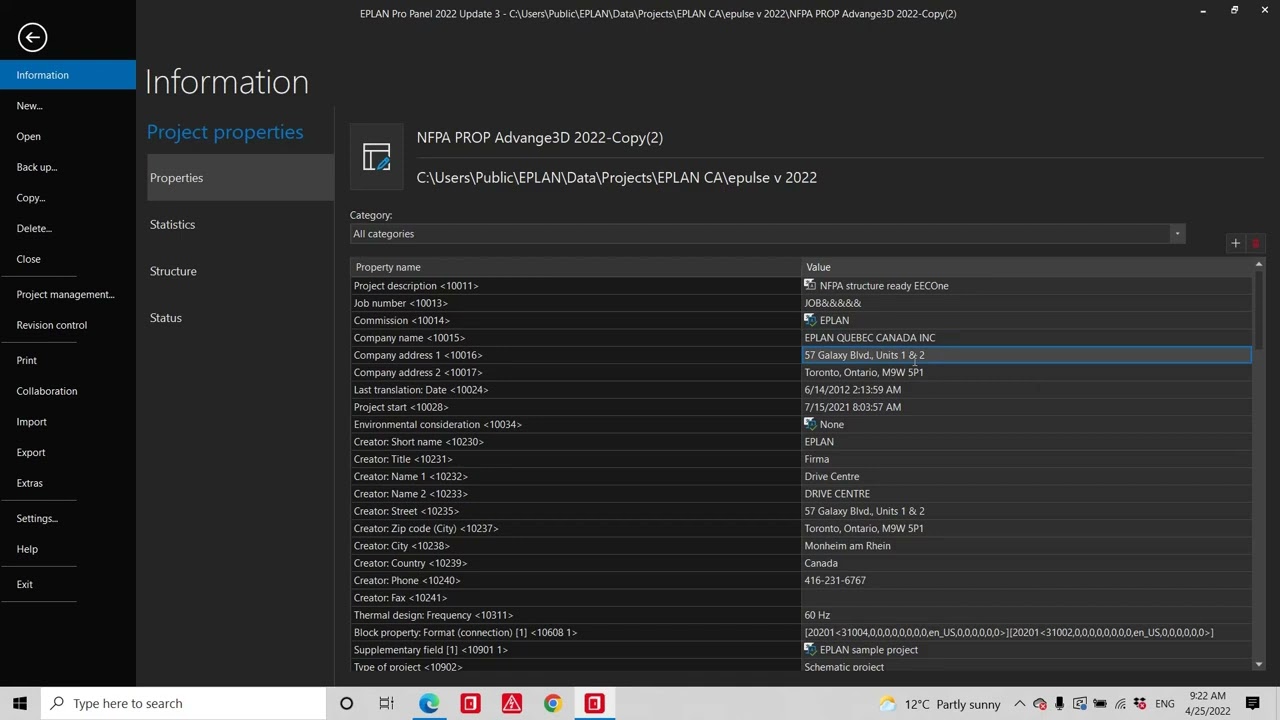Switch to Status tab
1280x720 pixels.
pyautogui.click(x=240, y=318)
